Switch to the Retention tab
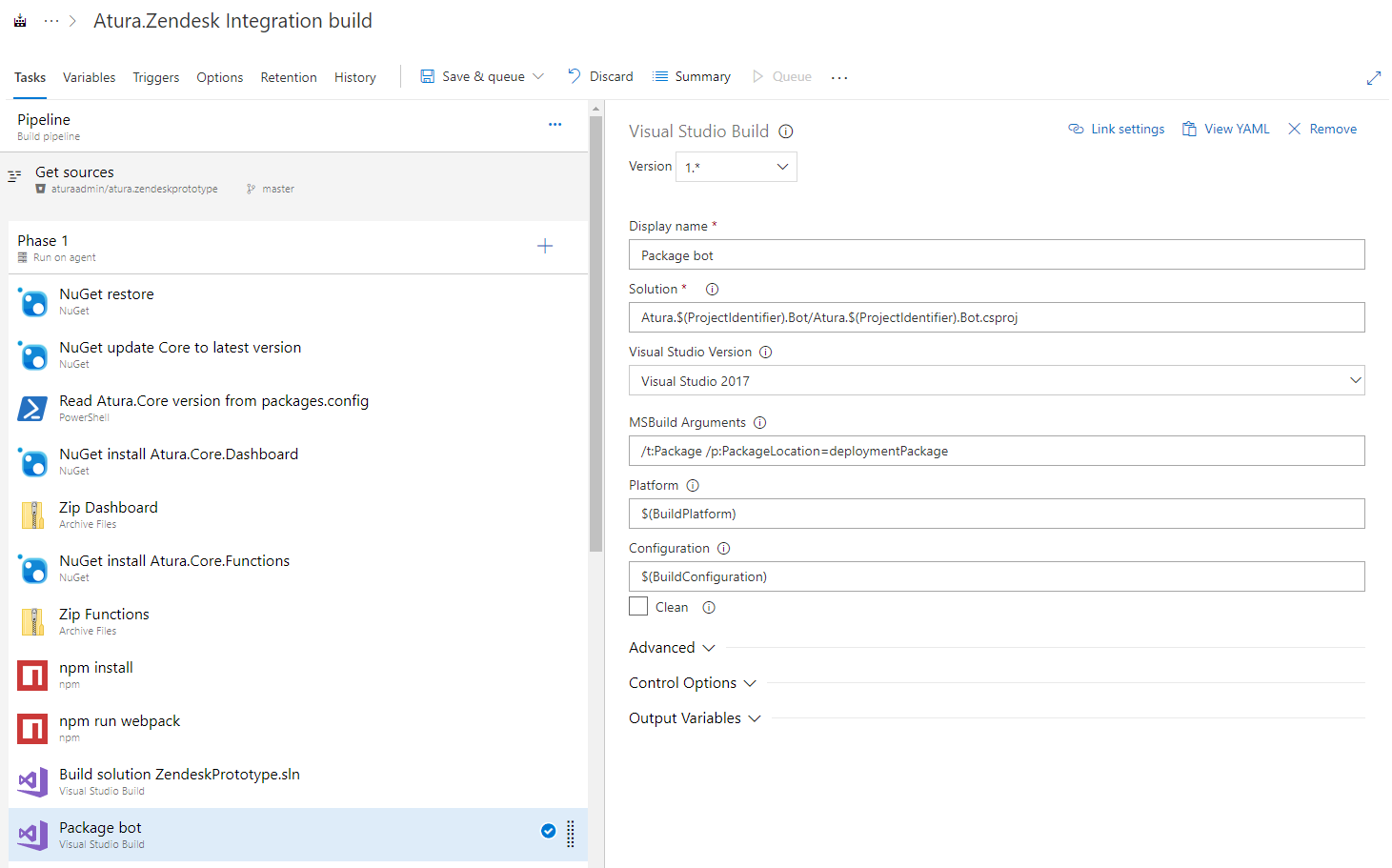Image resolution: width=1392 pixels, height=868 pixels. tap(289, 77)
